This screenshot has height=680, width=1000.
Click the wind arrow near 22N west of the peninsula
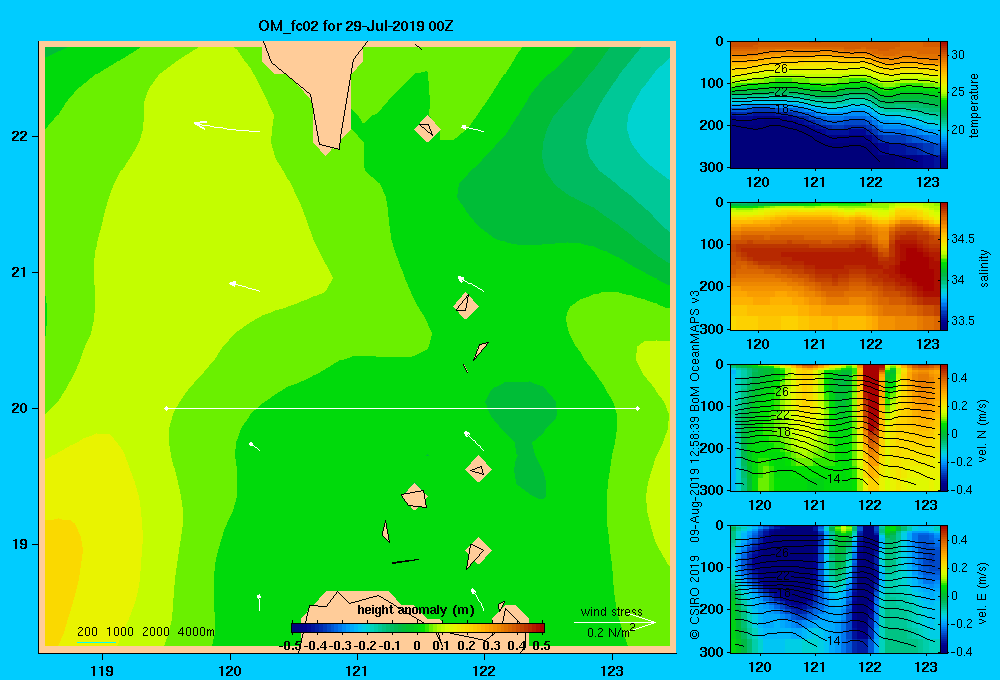click(x=227, y=127)
